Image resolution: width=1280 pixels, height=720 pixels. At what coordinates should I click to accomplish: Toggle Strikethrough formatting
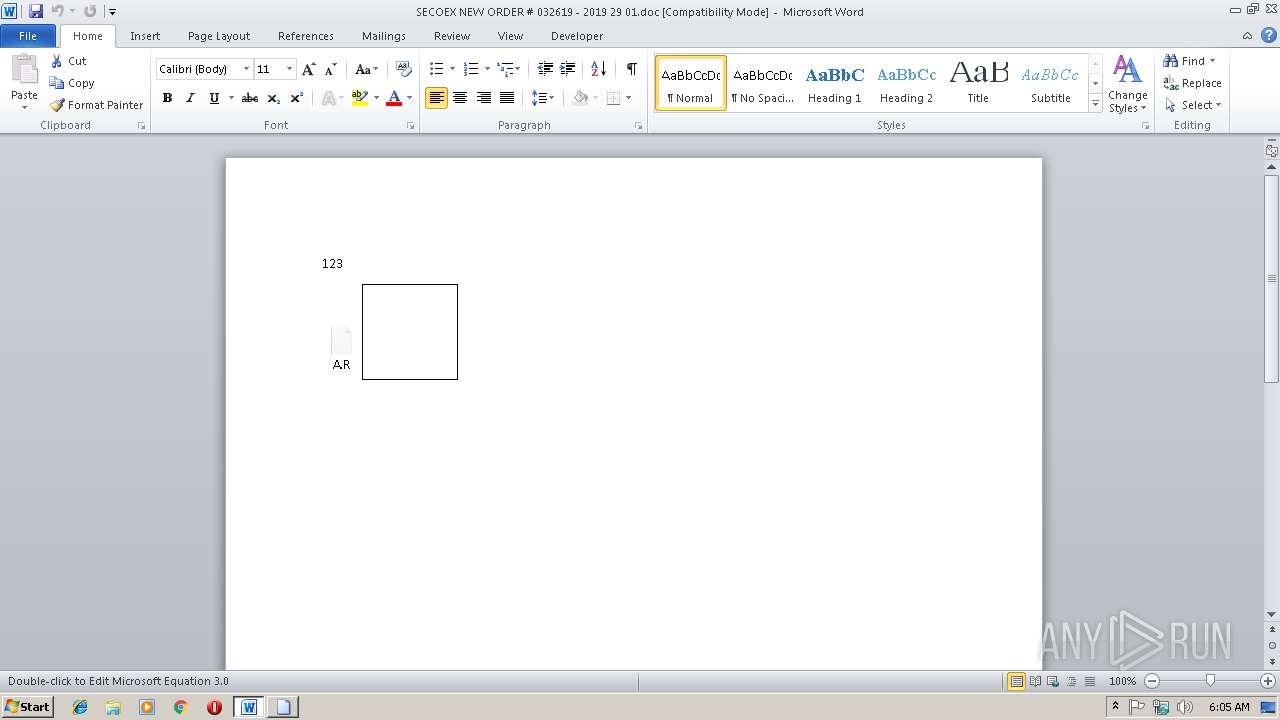(x=250, y=98)
